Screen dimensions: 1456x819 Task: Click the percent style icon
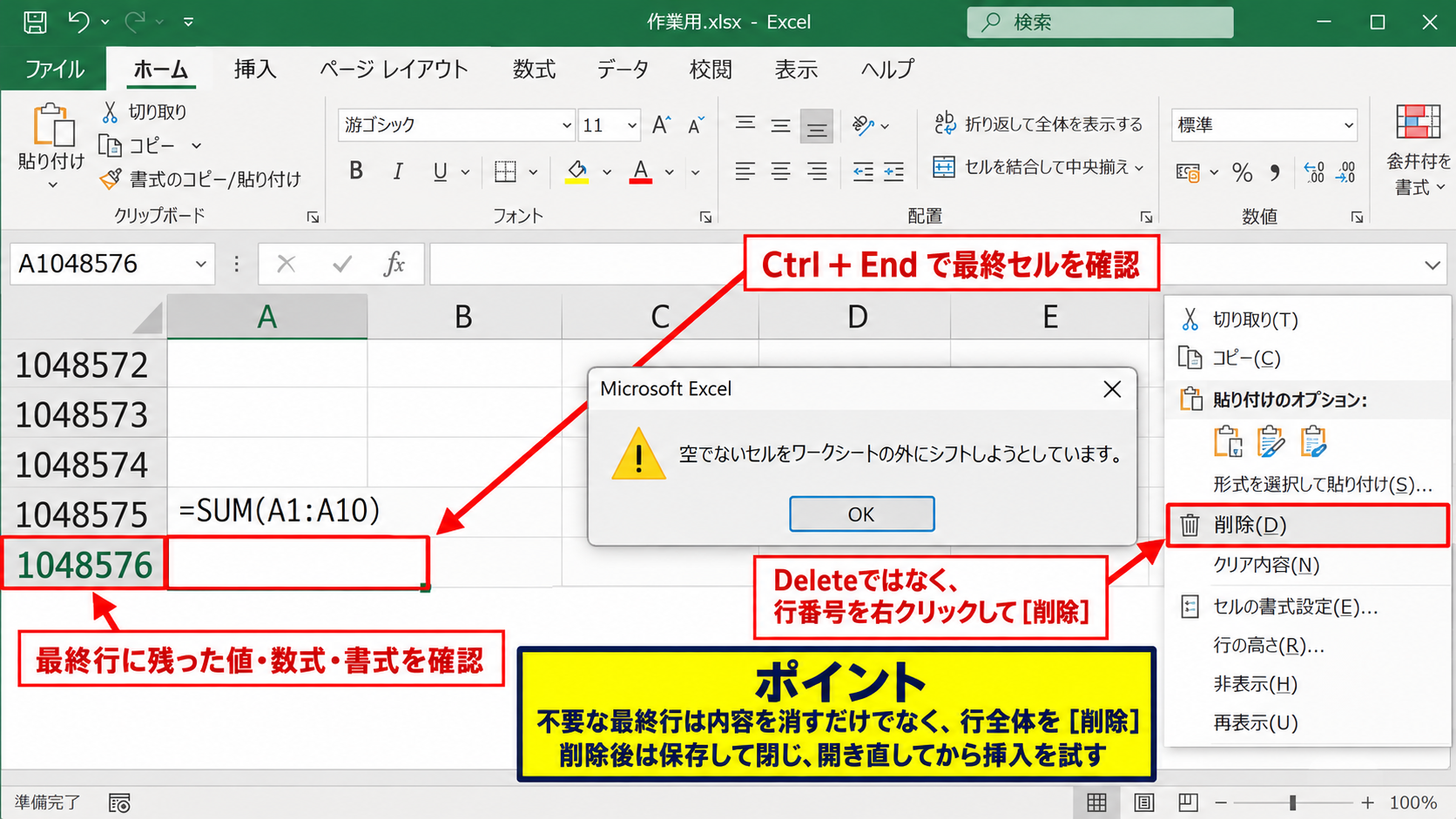click(1243, 172)
